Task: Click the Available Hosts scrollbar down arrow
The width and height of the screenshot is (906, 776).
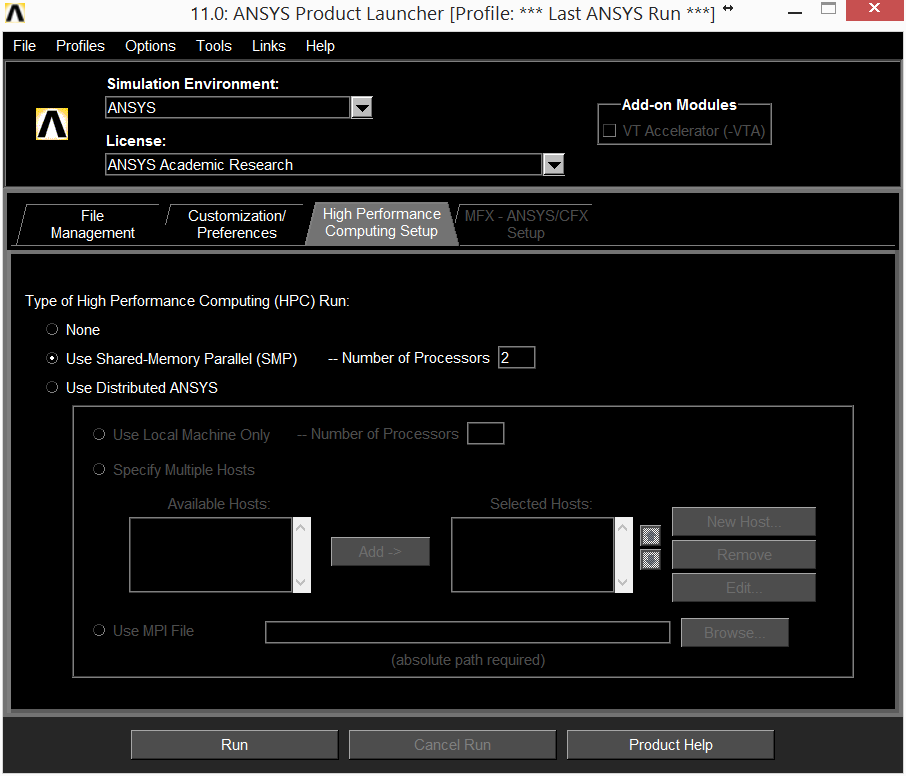Action: (300, 582)
